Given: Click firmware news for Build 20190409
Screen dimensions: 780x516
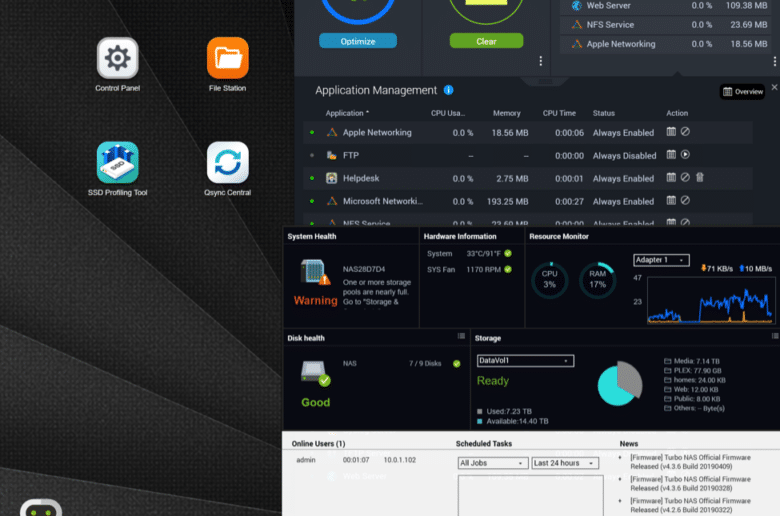Looking at the screenshot, I should click(690, 462).
